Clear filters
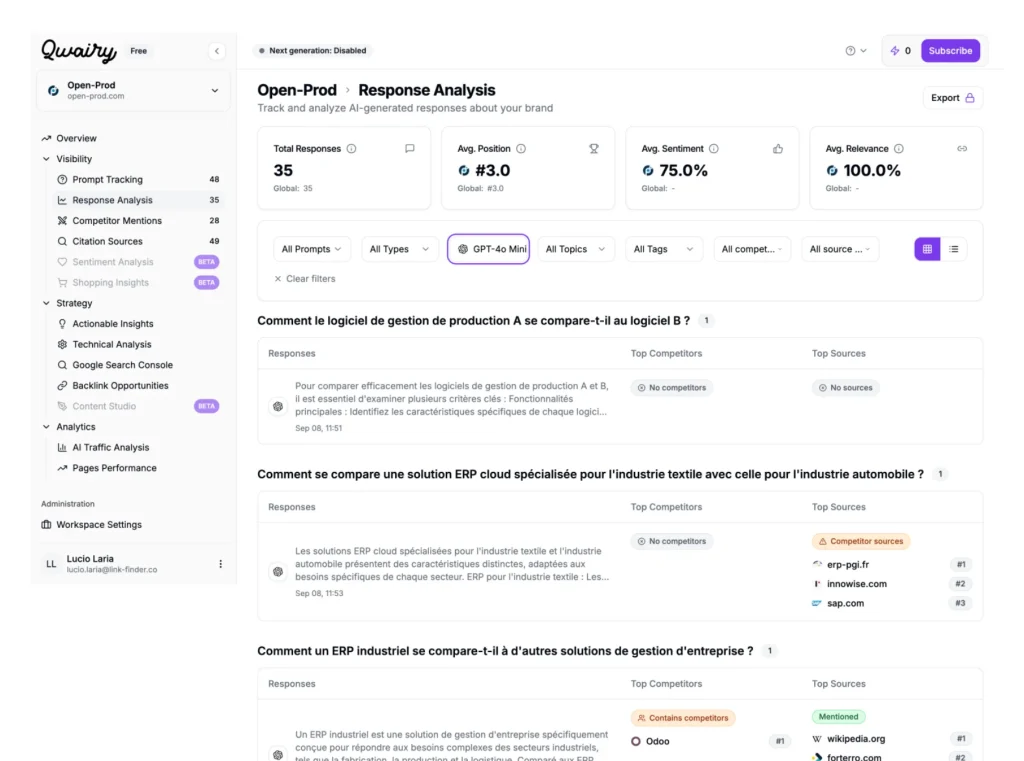Screen dimensions: 1024x761 [305, 278]
